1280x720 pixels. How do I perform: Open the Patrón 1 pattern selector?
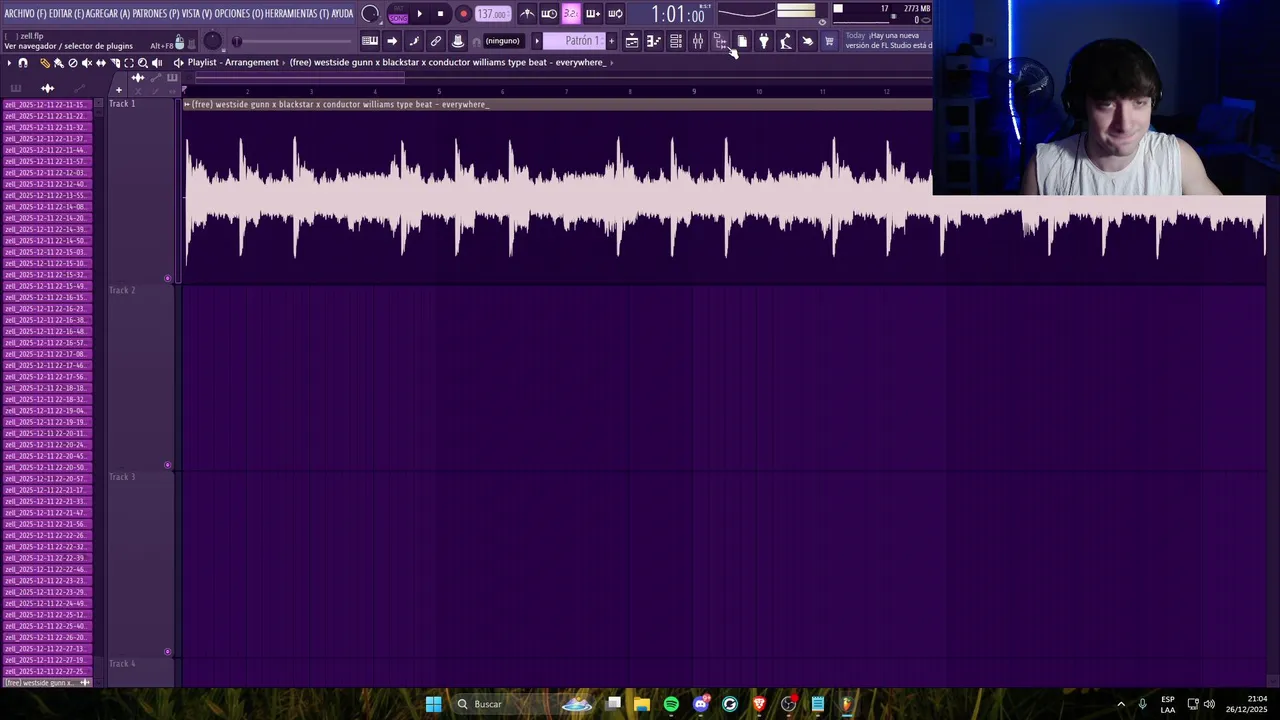click(x=573, y=41)
